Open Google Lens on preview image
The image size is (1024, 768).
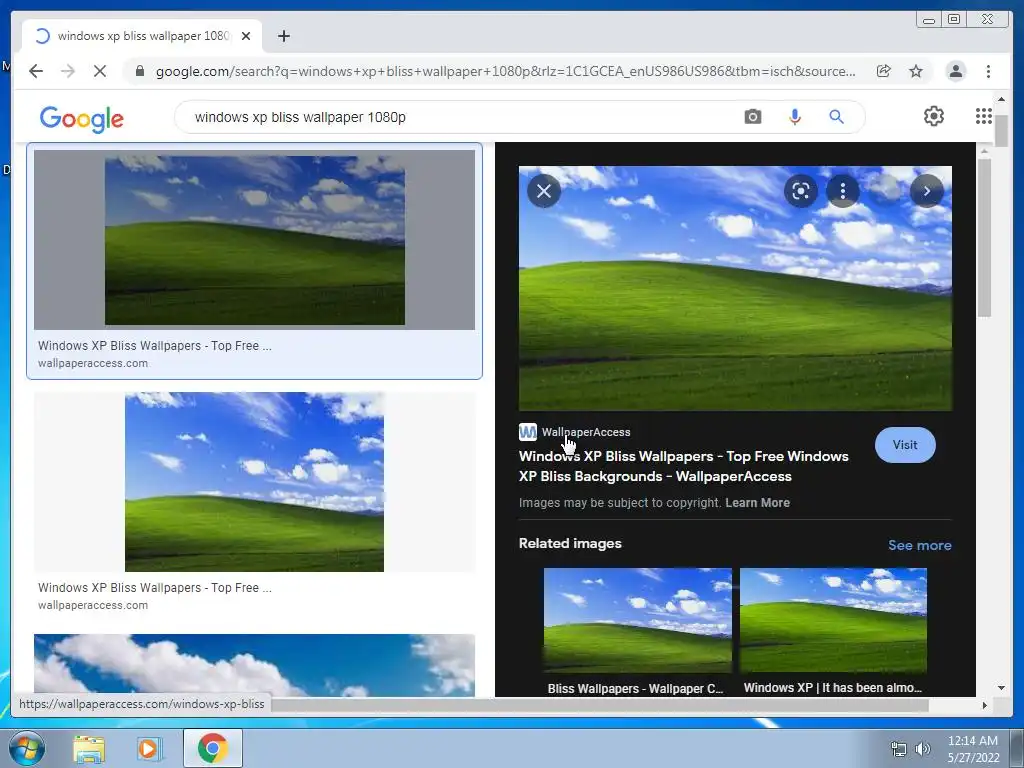click(x=801, y=191)
